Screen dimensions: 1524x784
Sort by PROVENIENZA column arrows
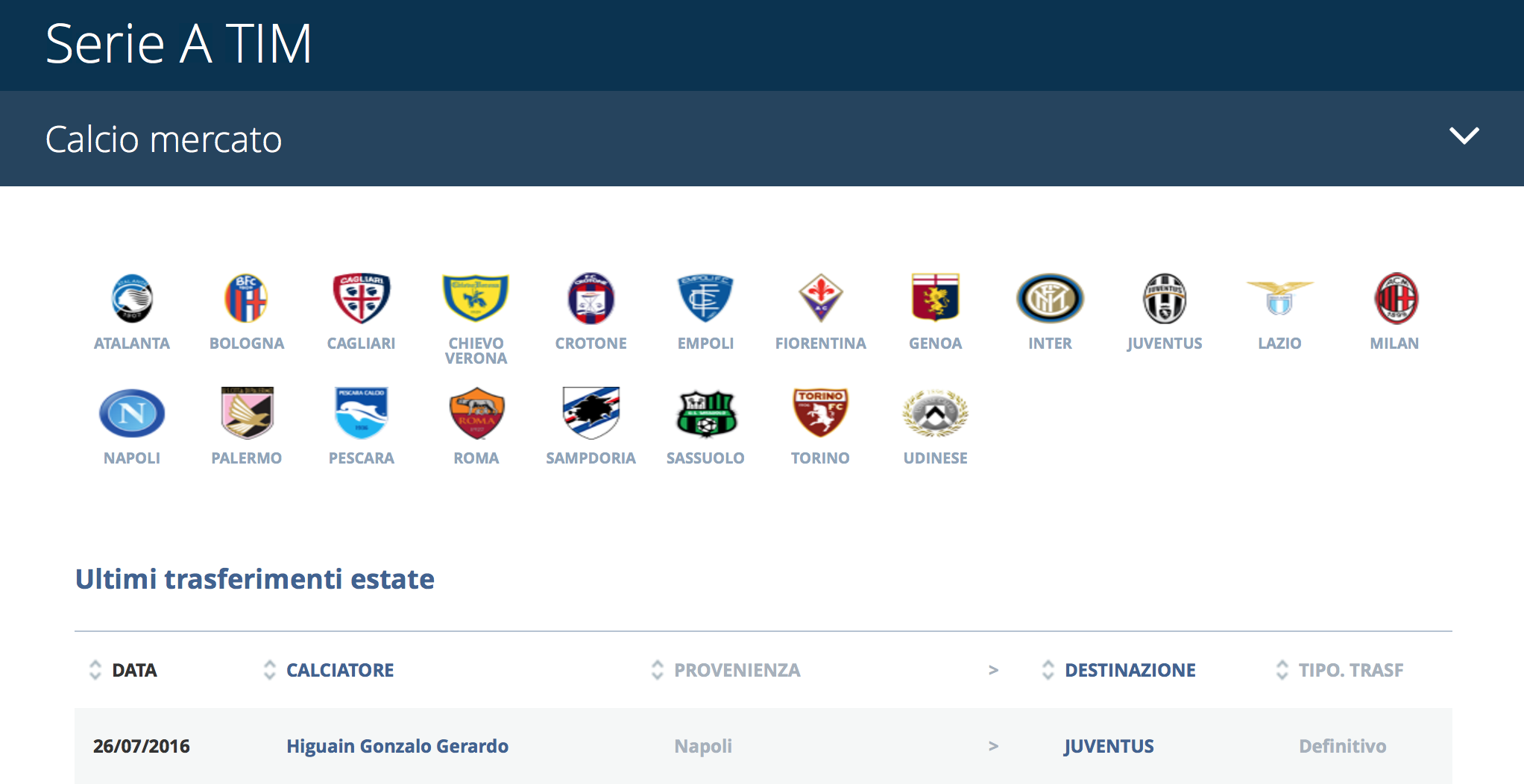[657, 670]
